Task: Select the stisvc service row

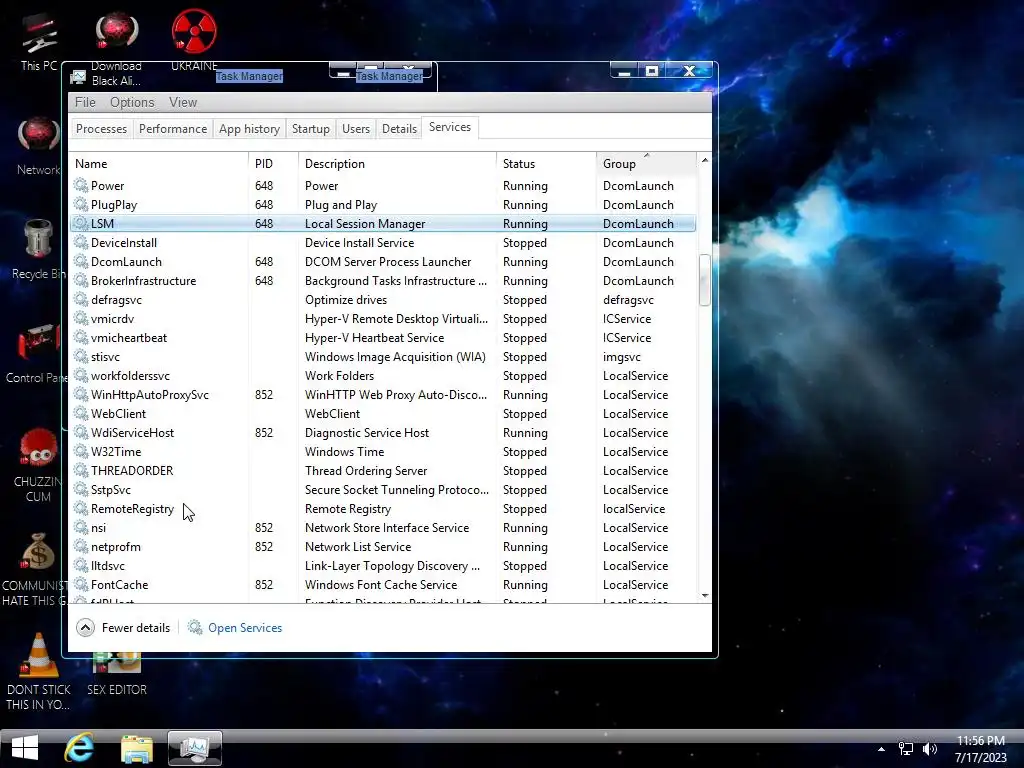Action: (383, 356)
